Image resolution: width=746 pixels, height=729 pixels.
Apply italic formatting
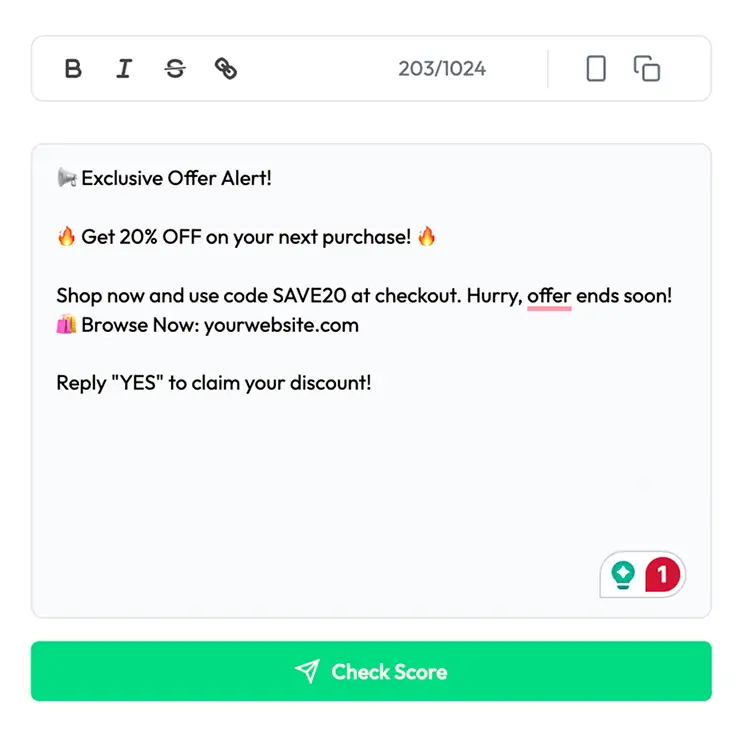[124, 69]
